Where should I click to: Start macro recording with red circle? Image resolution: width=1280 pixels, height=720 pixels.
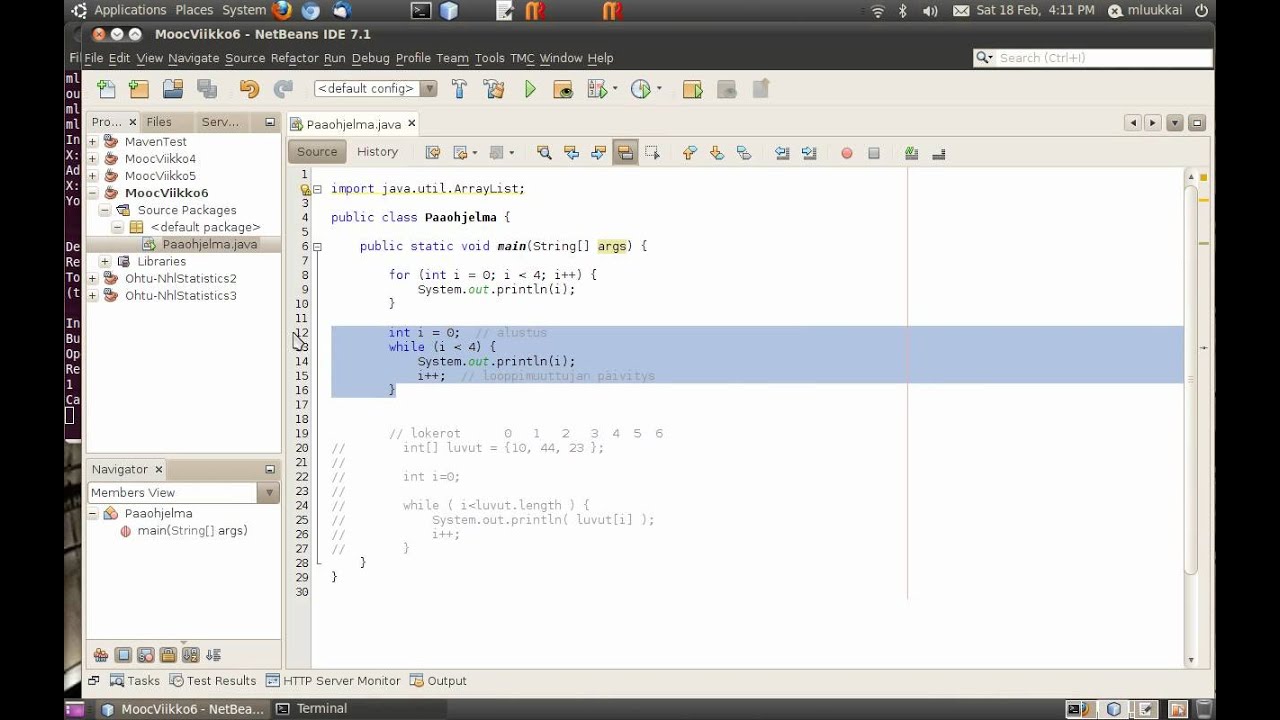tap(847, 153)
